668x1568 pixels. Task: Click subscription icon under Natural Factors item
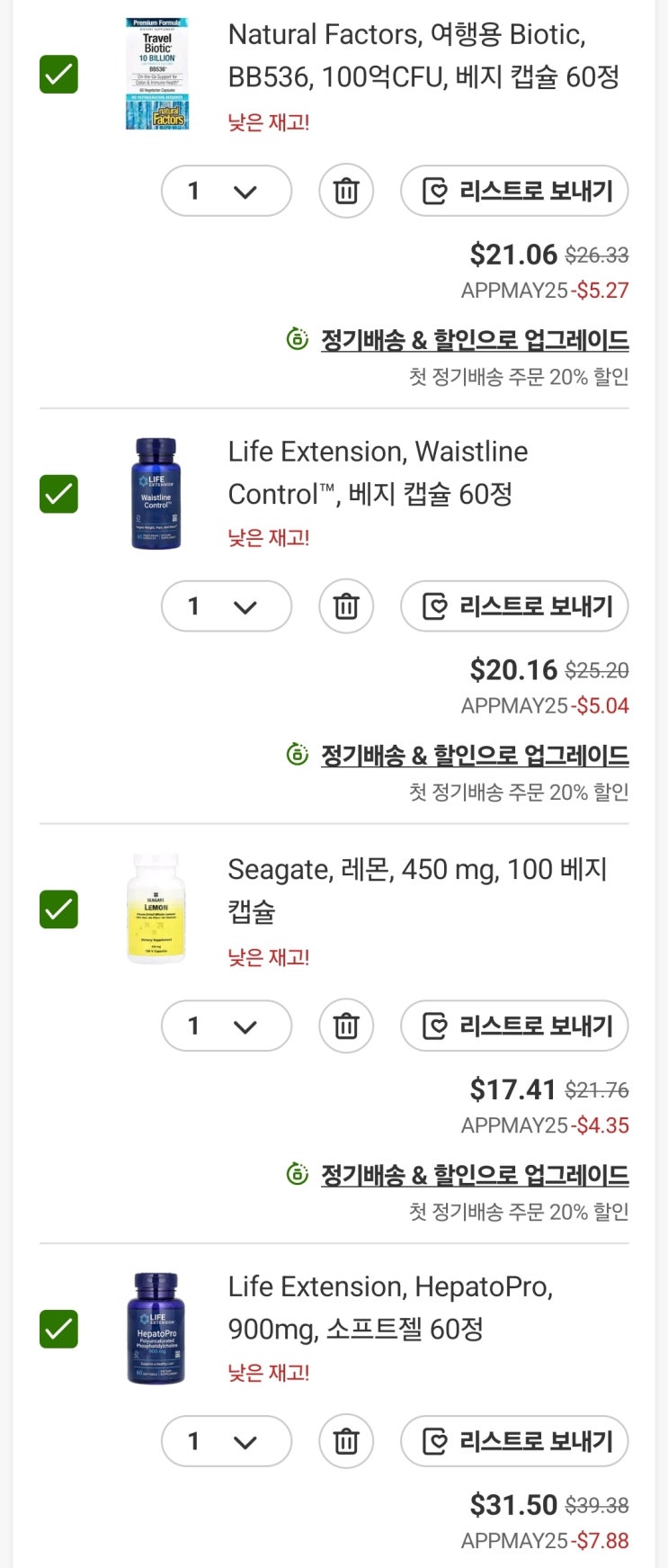coord(297,339)
